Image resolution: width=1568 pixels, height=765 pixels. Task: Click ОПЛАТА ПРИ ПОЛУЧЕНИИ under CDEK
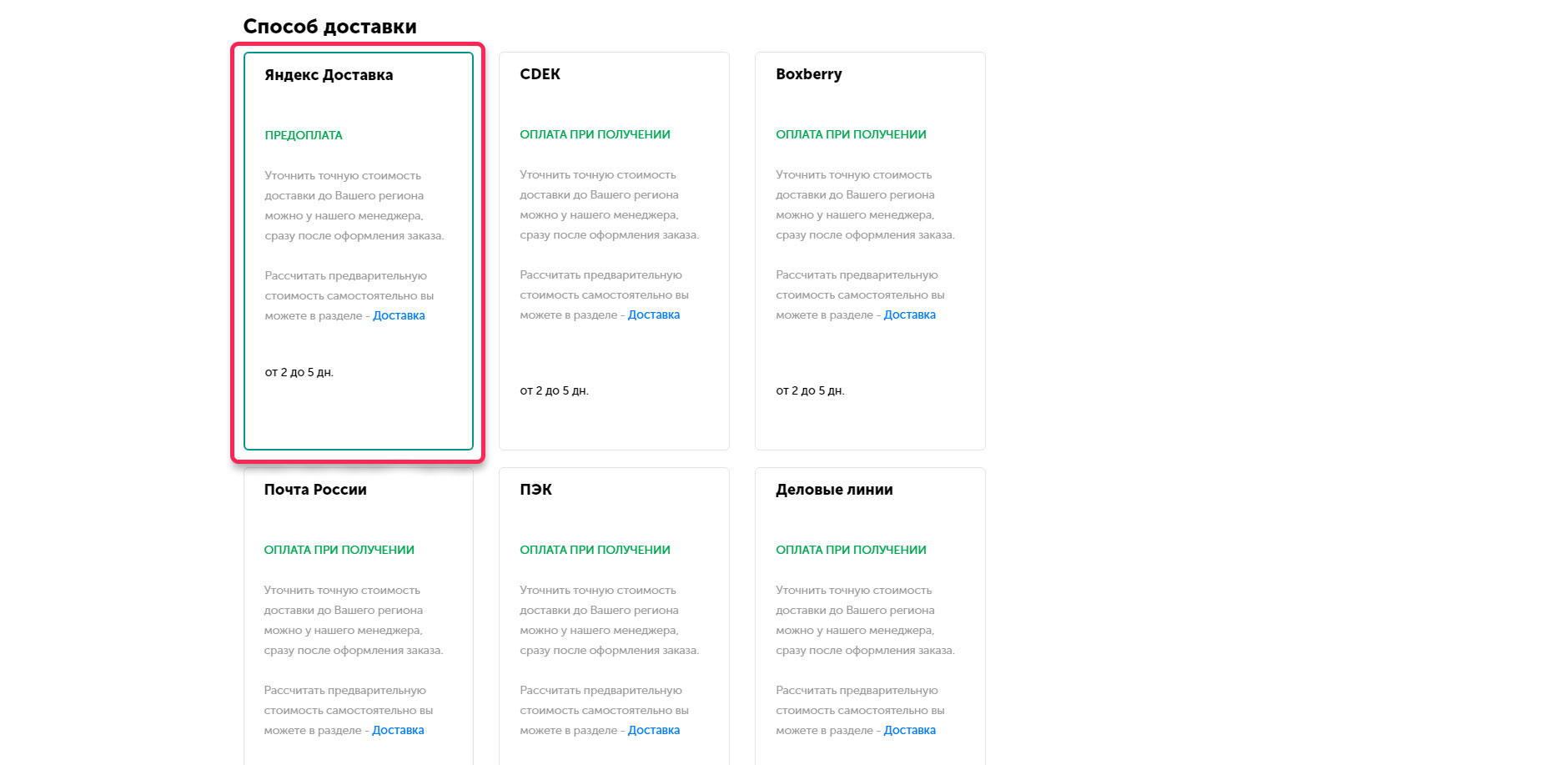[x=595, y=134]
